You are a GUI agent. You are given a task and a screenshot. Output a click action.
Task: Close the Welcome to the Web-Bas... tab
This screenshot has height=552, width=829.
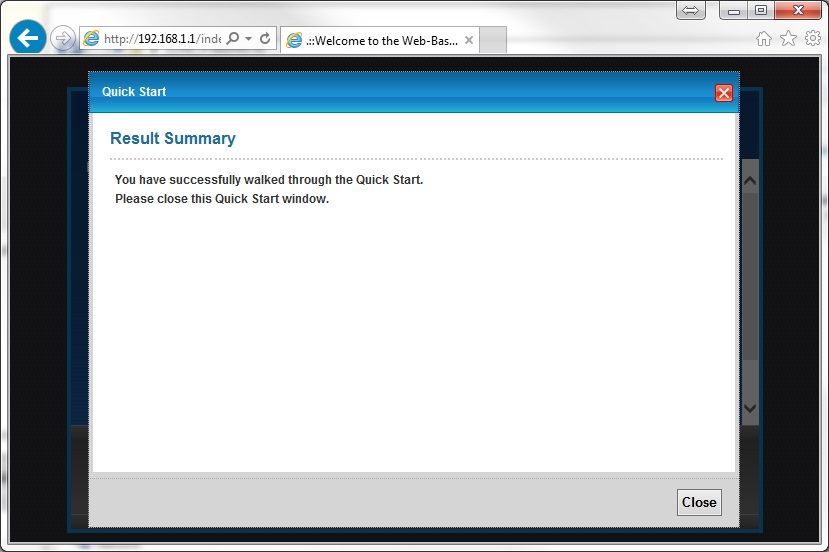[x=468, y=40]
